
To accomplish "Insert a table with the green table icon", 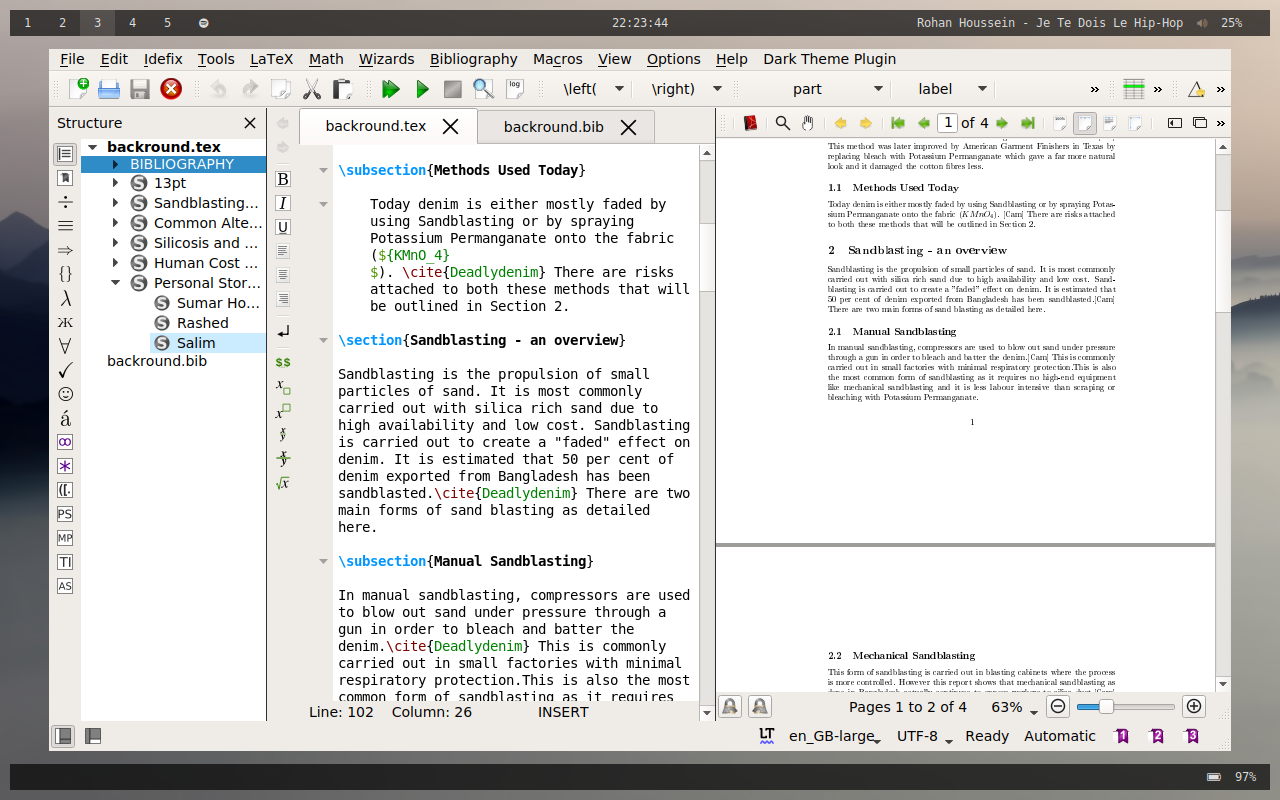I will point(1133,89).
